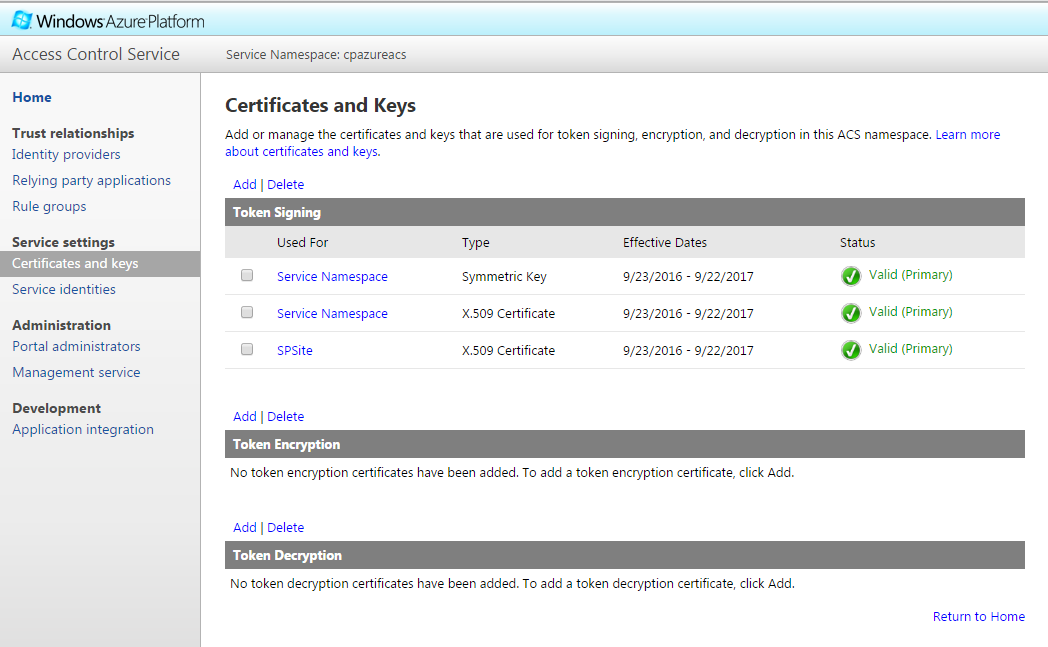
Task: Click X.509 Certificate cell in SPSite row
Action: click(508, 350)
